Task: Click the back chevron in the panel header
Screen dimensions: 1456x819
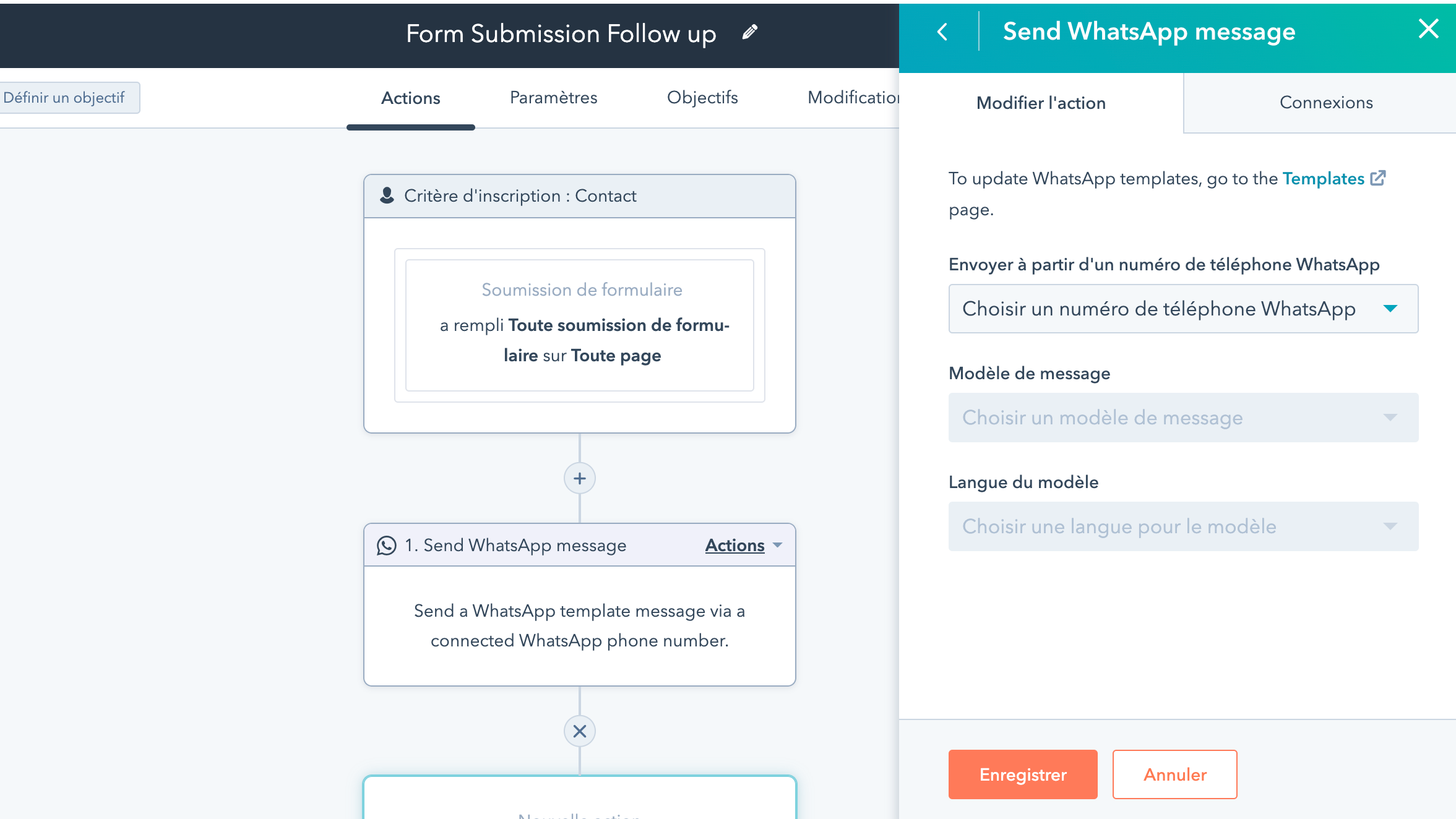Action: click(942, 32)
